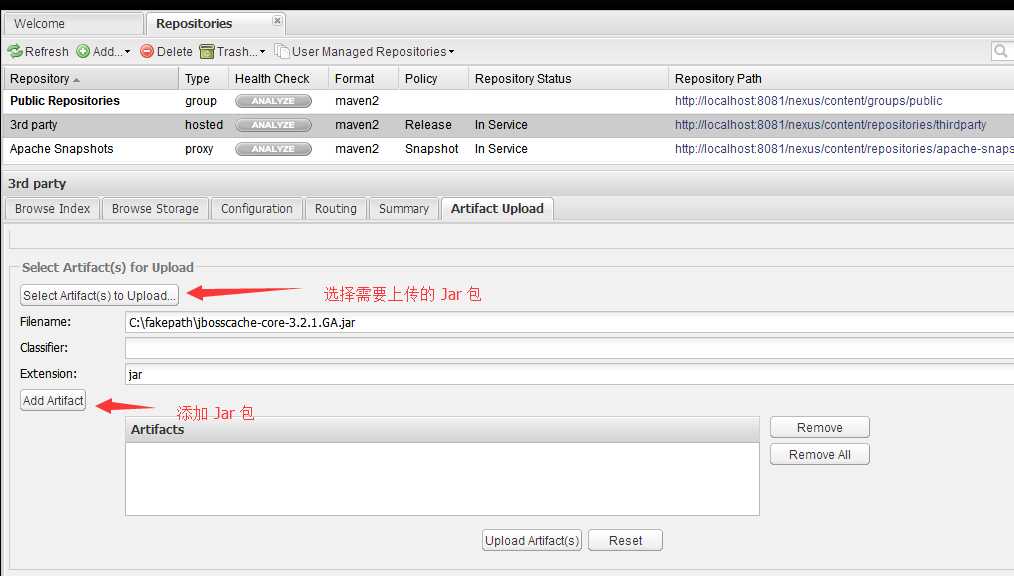Click 'proxy' type cell
This screenshot has height=576, width=1014.
point(199,149)
